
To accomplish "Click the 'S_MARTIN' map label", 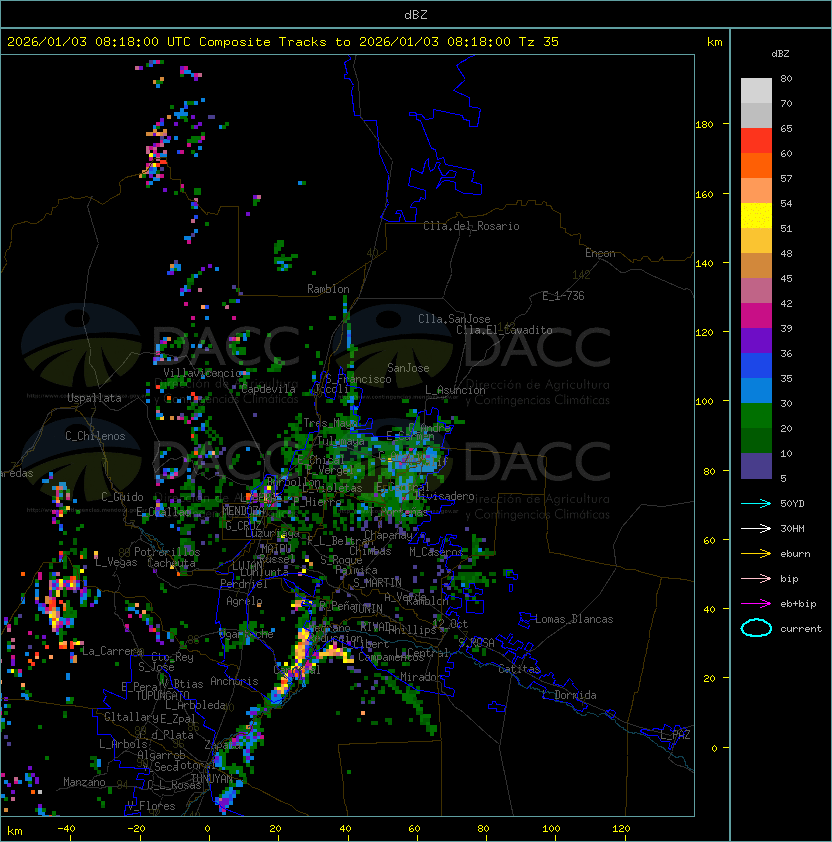I will click(x=378, y=583).
